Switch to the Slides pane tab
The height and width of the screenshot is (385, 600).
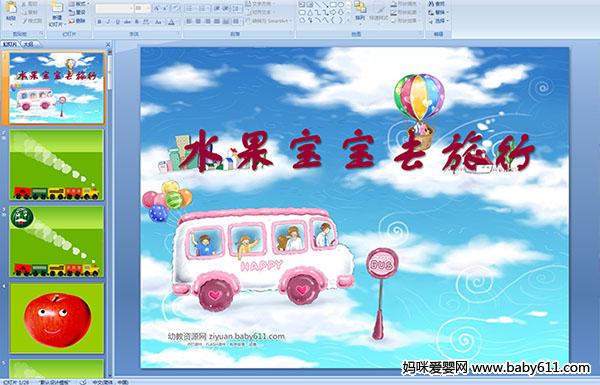tap(10, 44)
